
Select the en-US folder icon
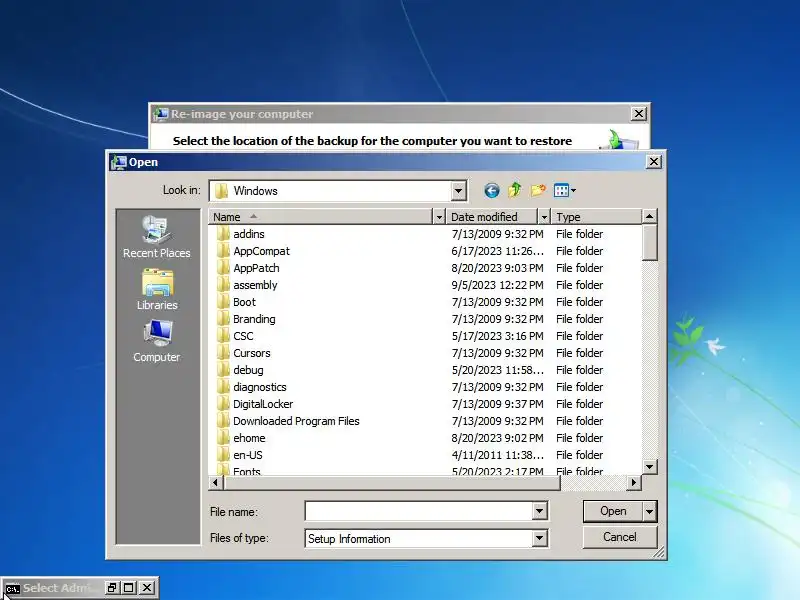223,455
